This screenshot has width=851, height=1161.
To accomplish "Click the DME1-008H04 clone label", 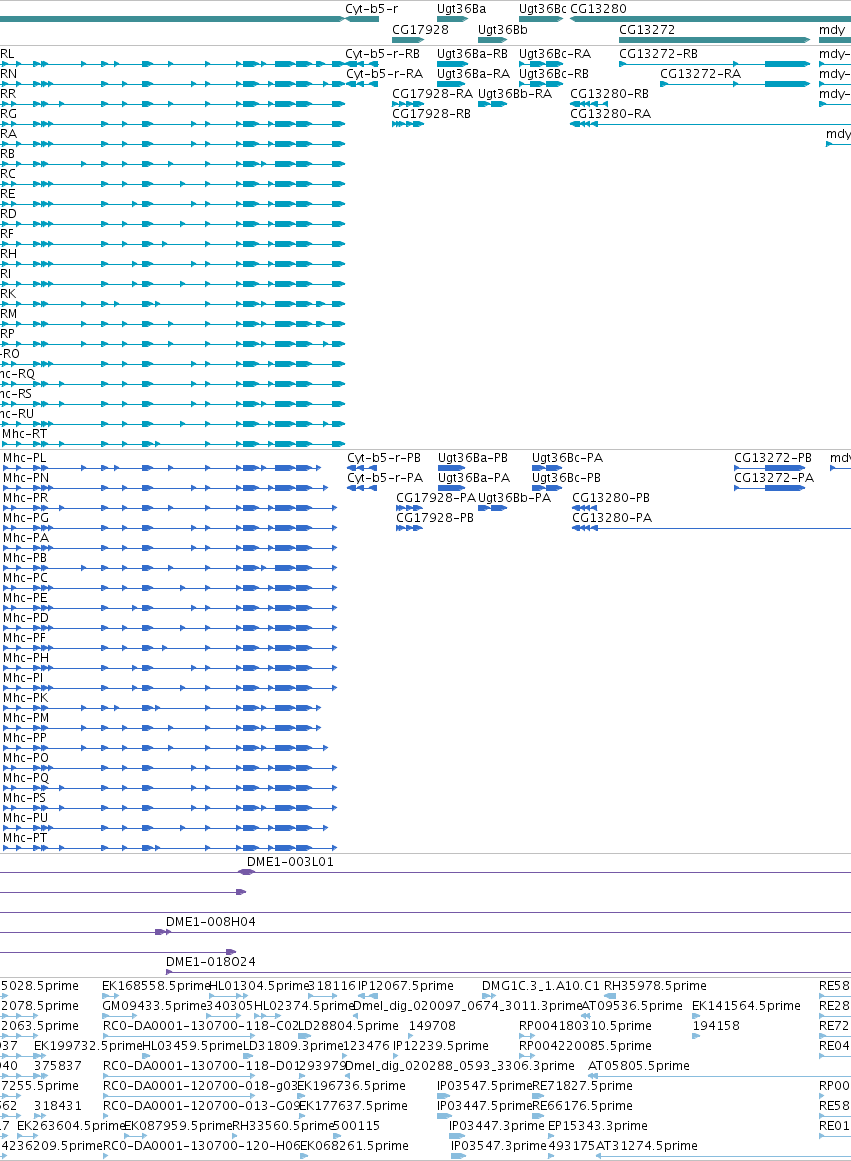I will 210,923.
